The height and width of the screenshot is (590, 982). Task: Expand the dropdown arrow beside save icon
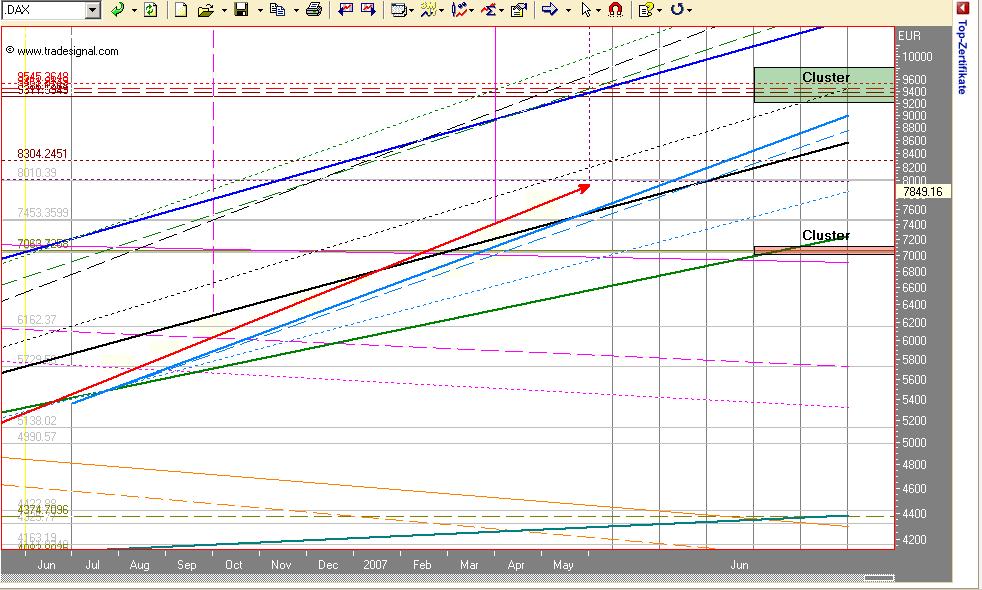point(259,10)
